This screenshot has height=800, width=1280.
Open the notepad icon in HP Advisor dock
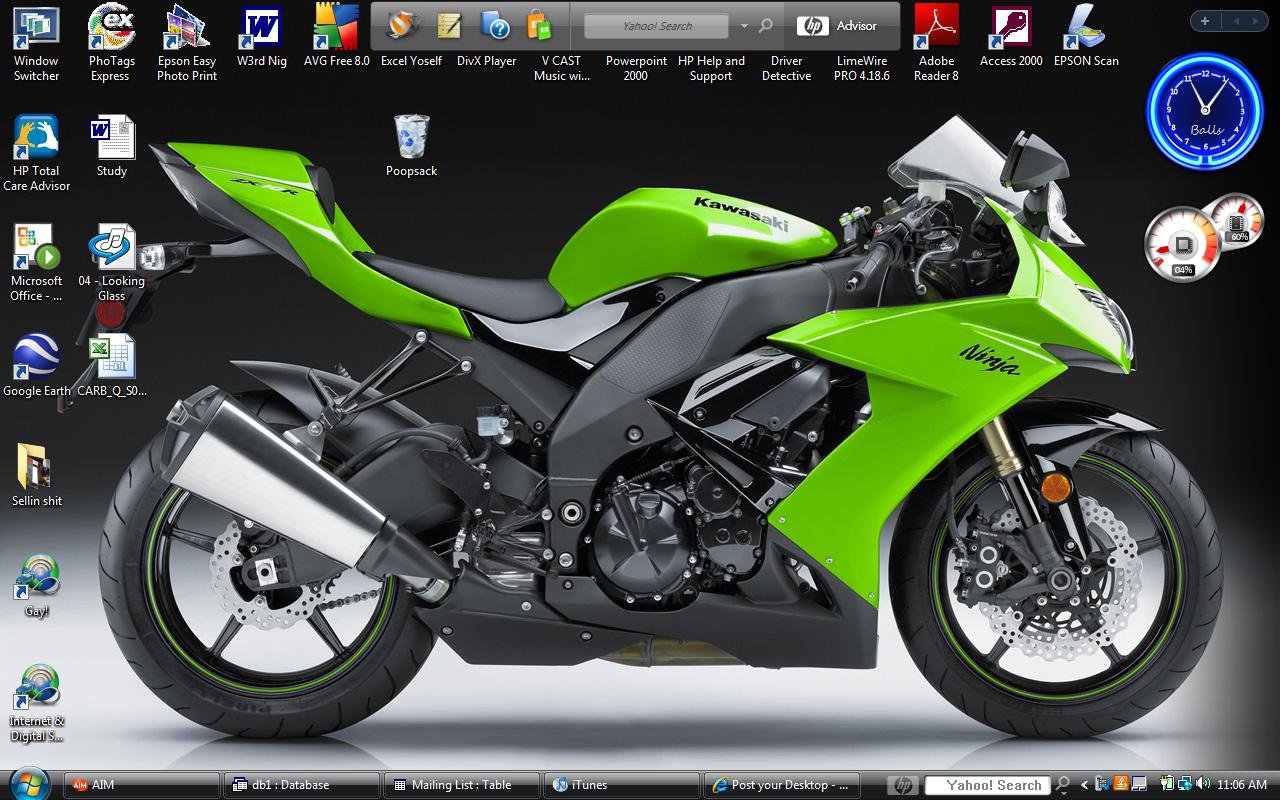click(x=449, y=25)
